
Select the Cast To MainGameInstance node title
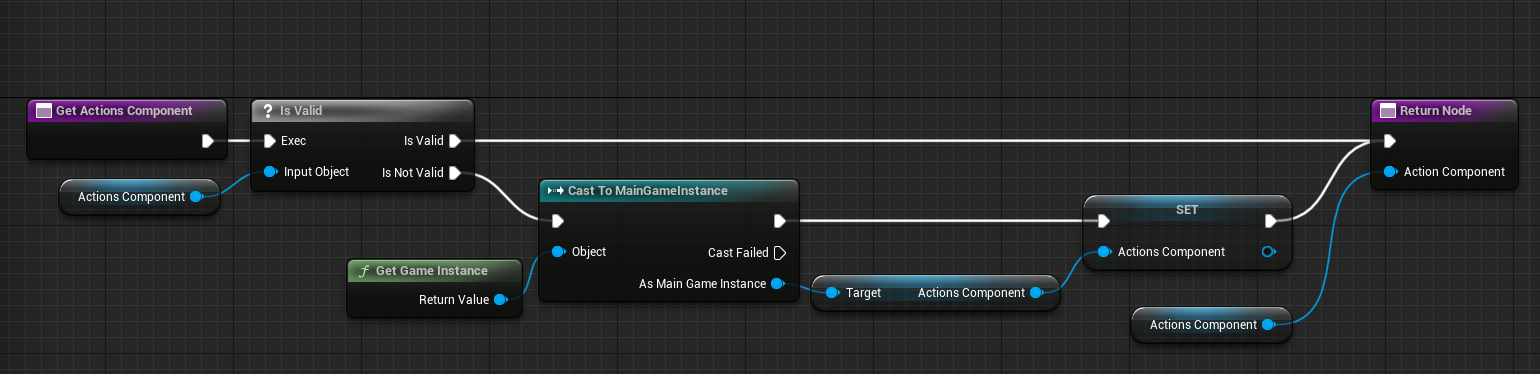[648, 191]
